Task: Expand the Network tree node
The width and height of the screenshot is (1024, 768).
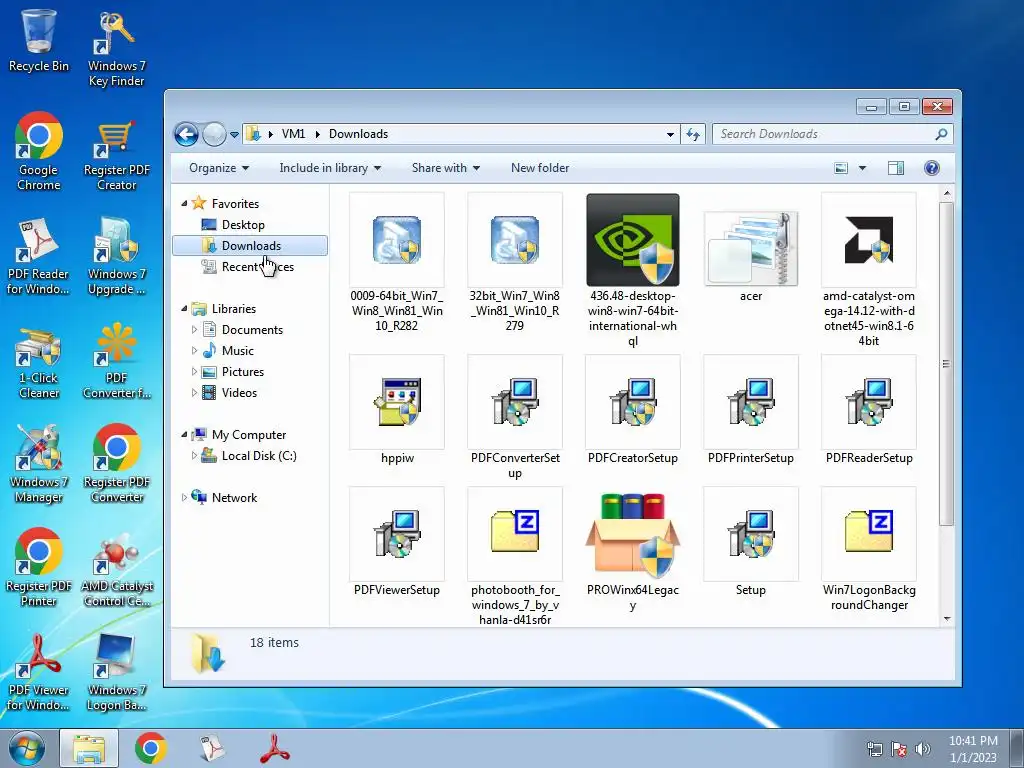Action: (184, 498)
